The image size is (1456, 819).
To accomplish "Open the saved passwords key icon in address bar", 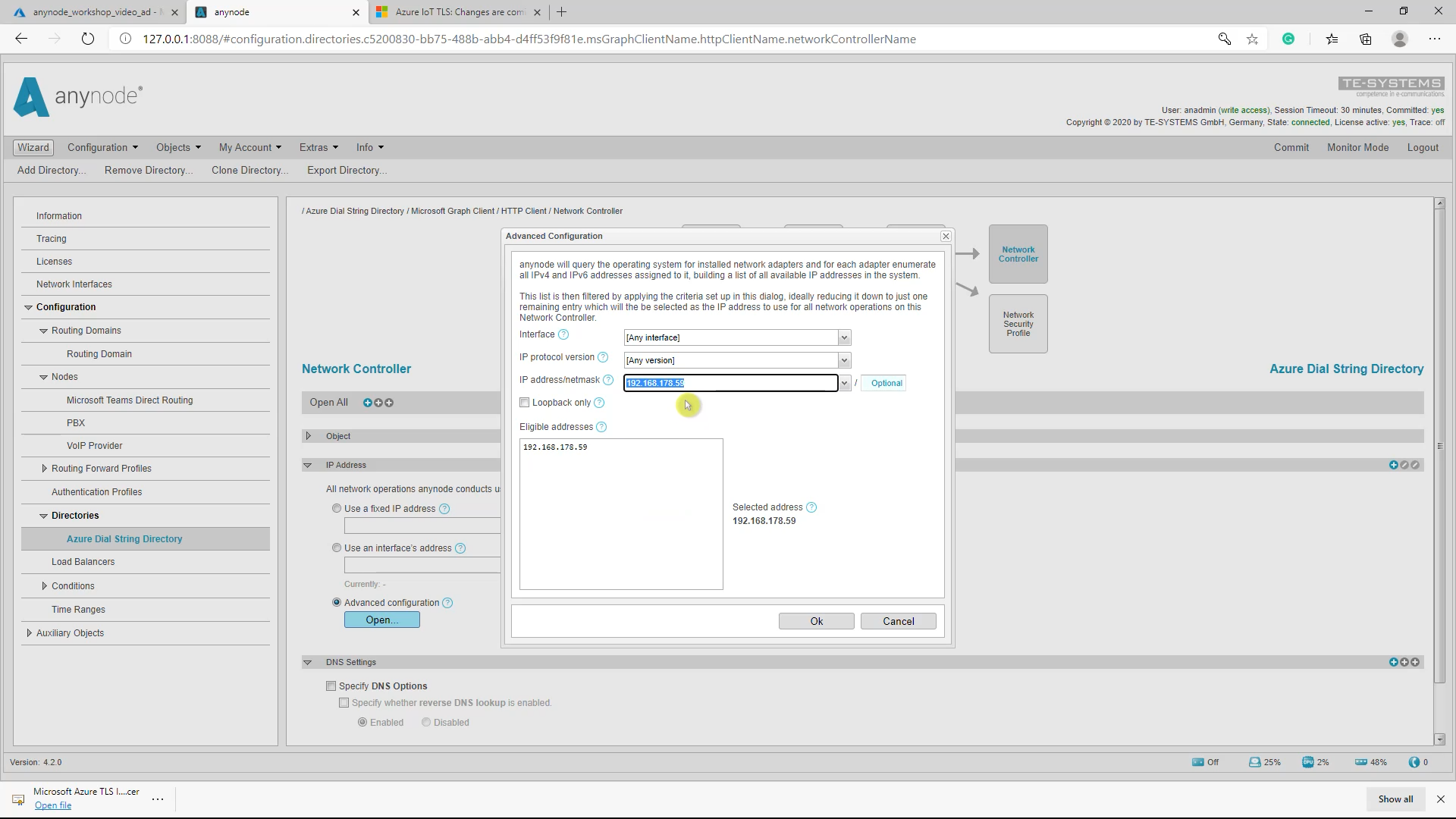I will point(1224,39).
